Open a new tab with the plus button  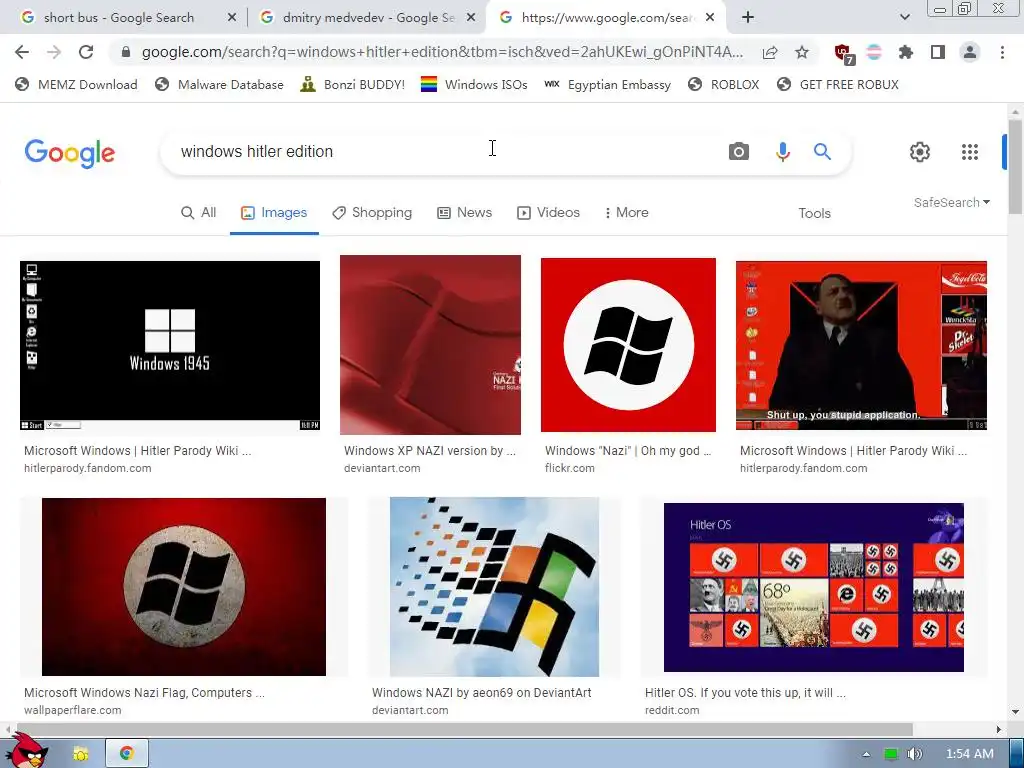[x=748, y=18]
